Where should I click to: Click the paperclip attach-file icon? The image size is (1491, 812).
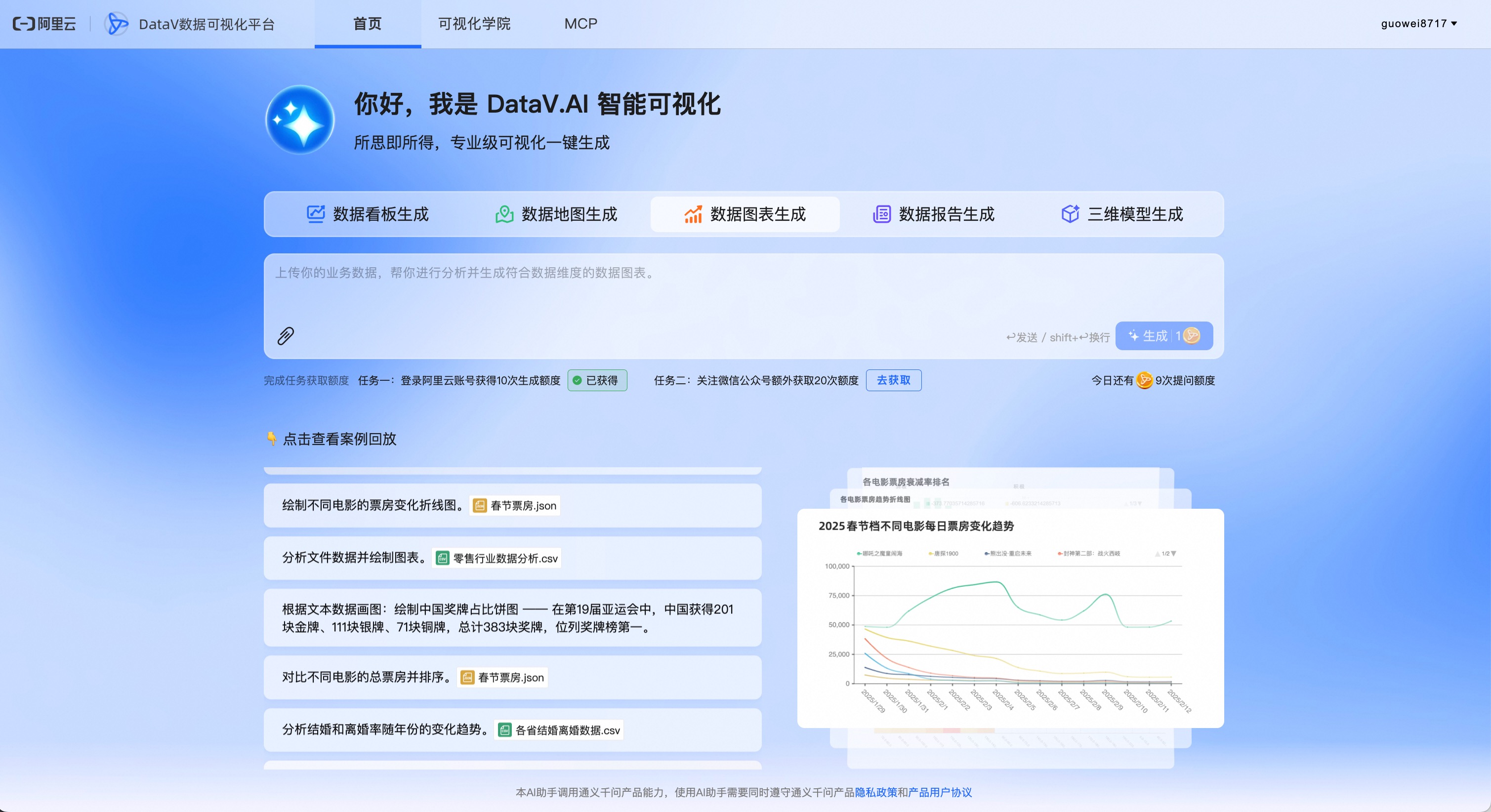(x=286, y=336)
